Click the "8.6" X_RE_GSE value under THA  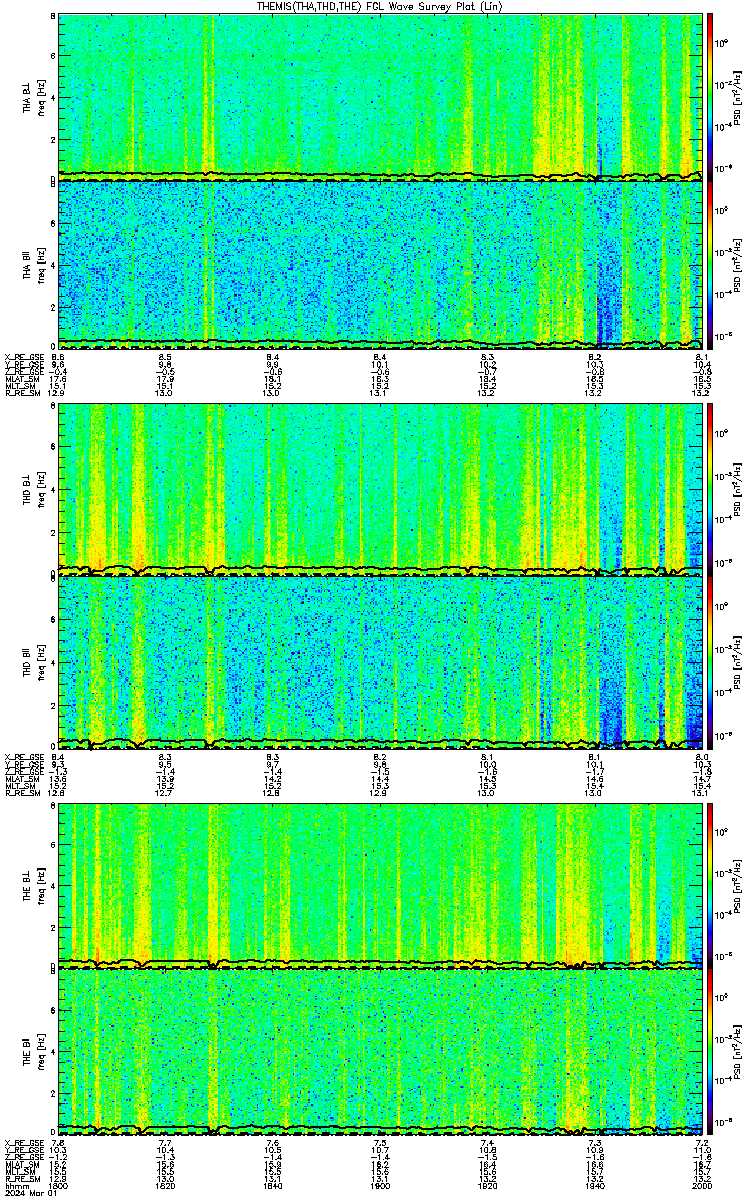click(58, 357)
